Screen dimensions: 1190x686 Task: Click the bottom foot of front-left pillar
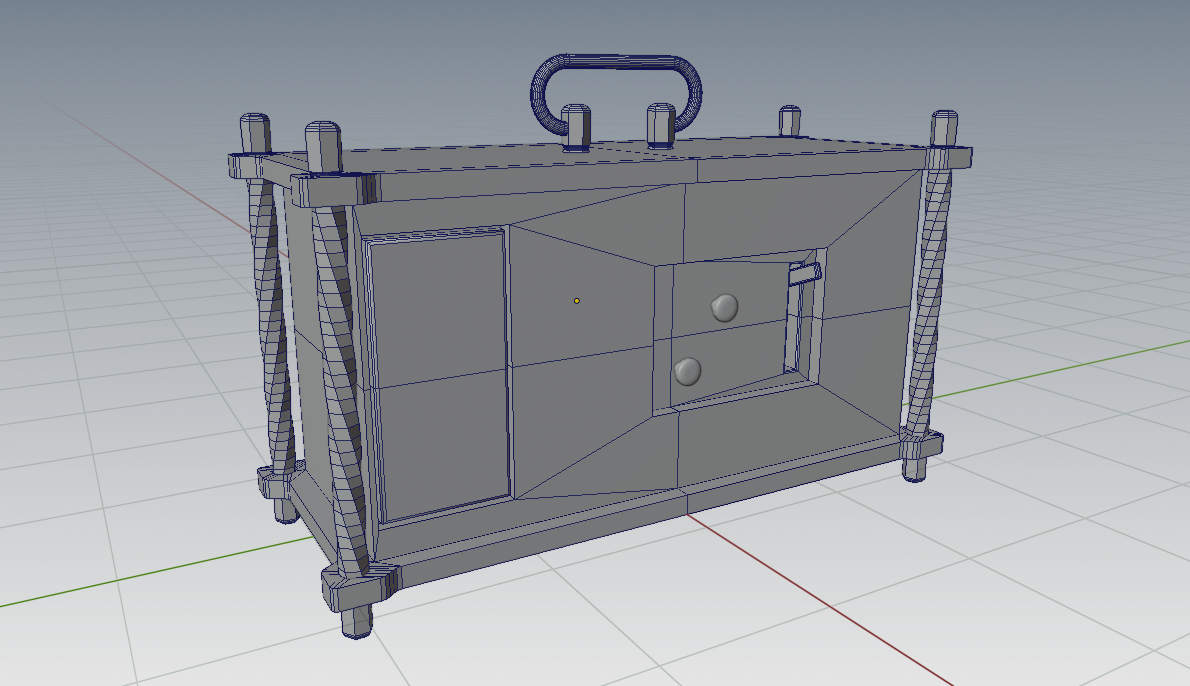(x=356, y=620)
